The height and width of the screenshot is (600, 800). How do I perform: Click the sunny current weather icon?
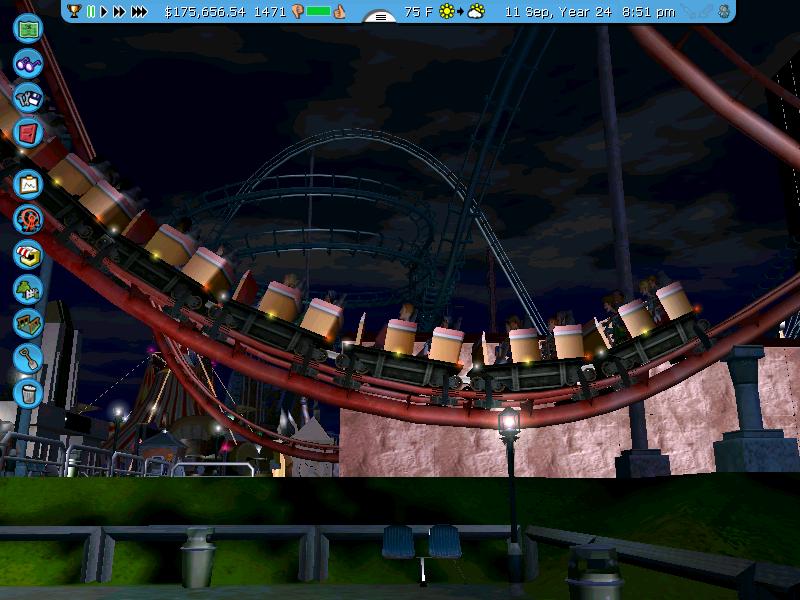(x=446, y=11)
